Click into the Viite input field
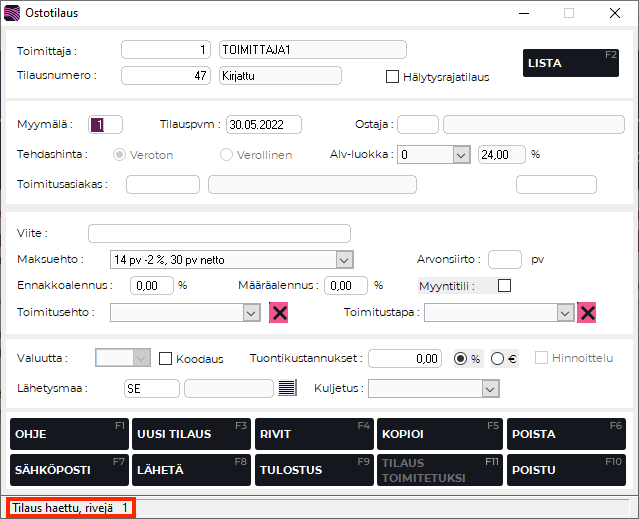The height and width of the screenshot is (519, 639). pyautogui.click(x=219, y=234)
